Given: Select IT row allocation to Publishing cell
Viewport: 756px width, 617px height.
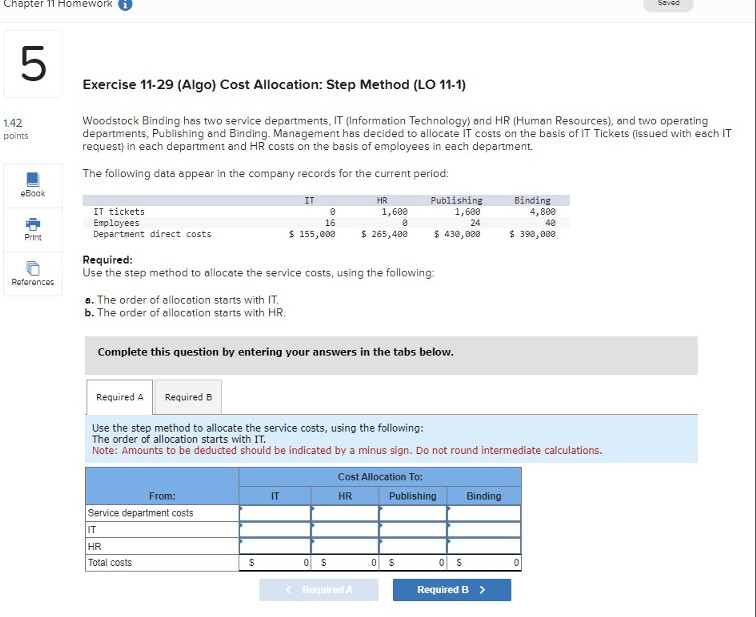Looking at the screenshot, I should 413,530.
